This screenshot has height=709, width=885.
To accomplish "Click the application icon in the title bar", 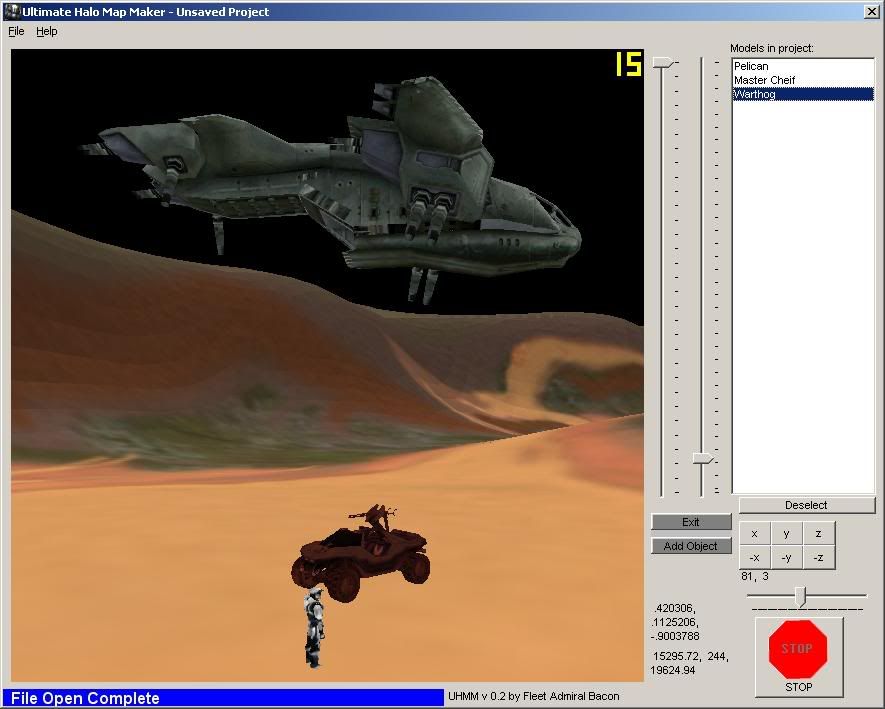I will [11, 11].
